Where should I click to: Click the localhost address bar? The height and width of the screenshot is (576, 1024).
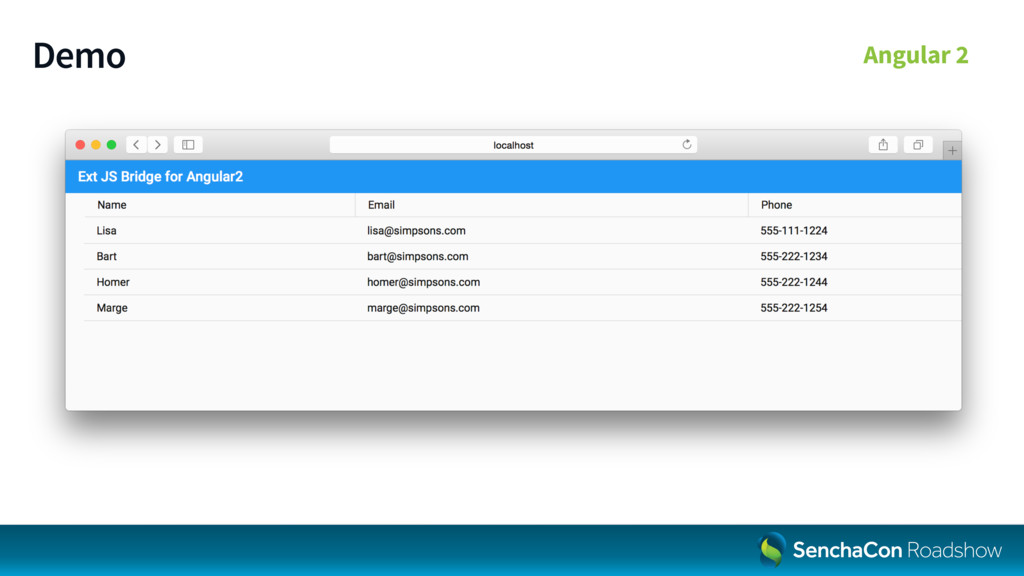tap(513, 144)
